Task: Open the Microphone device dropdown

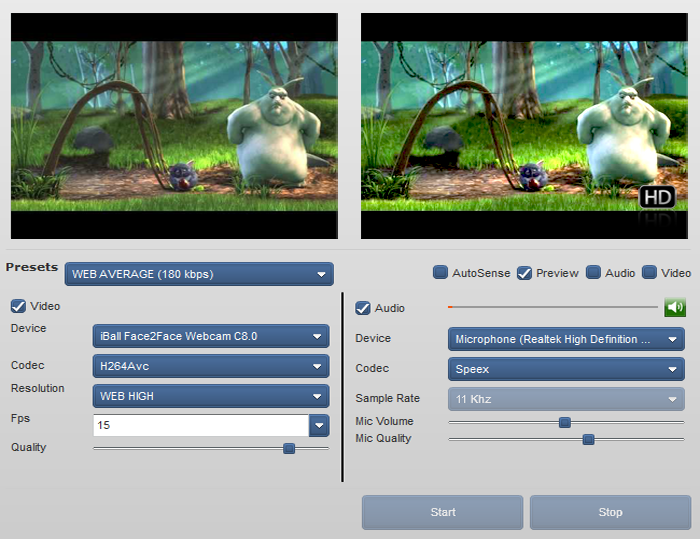Action: coord(566,339)
